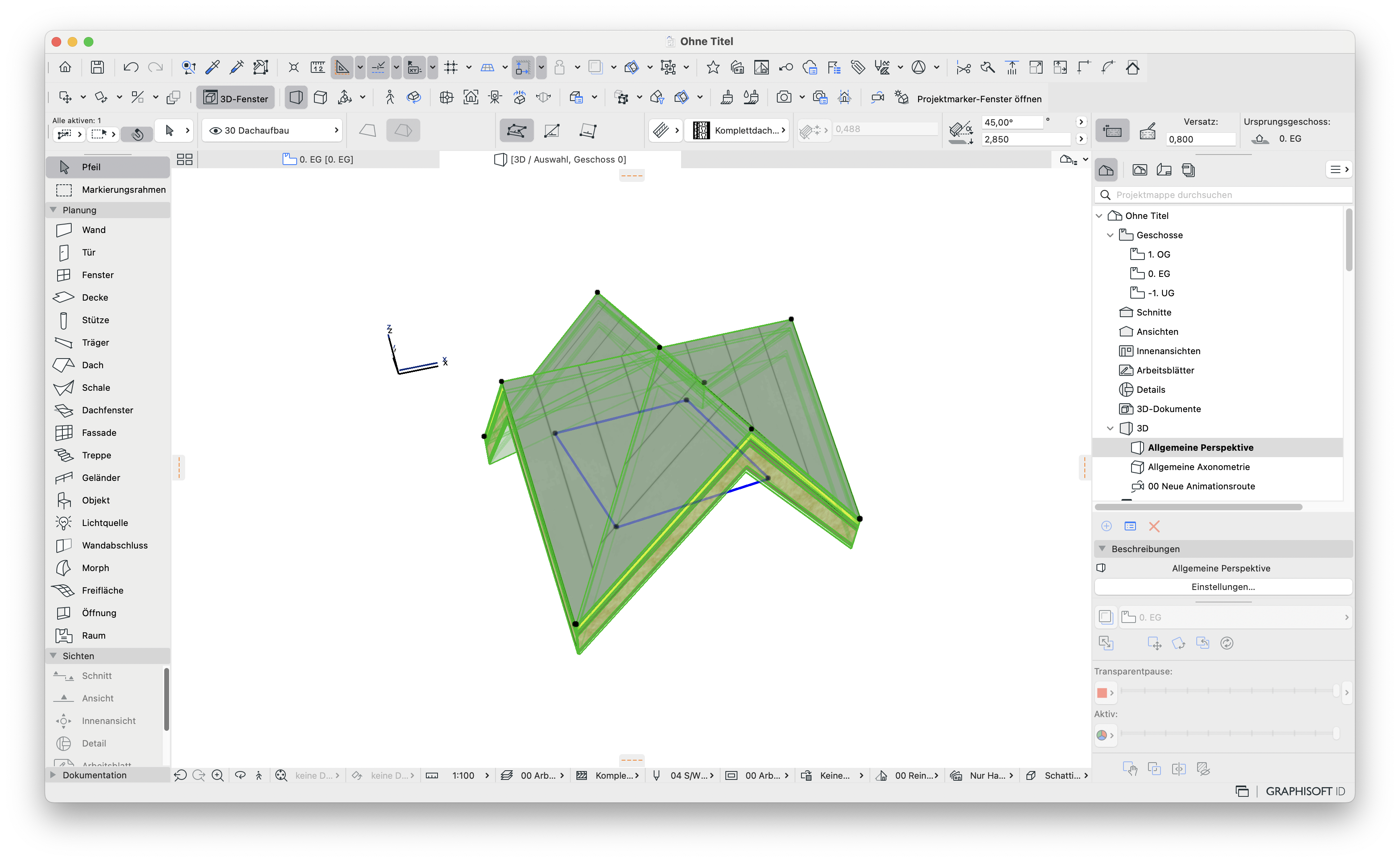Click the GRAPHISOFT ID link
The image size is (1400, 862).
pyautogui.click(x=1305, y=791)
